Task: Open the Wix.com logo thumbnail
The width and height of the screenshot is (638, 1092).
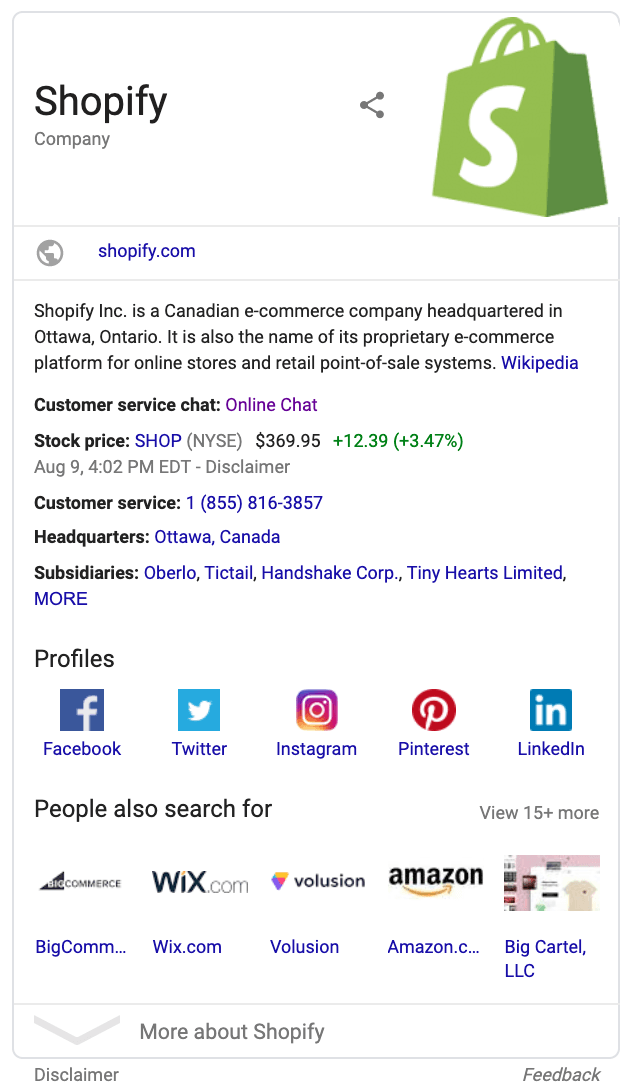Action: 200,882
